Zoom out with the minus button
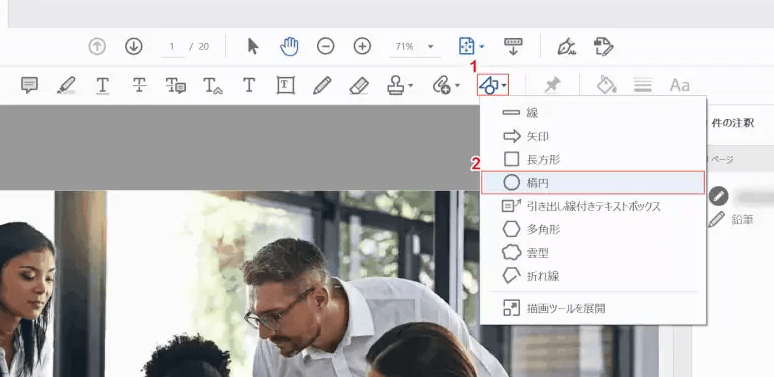Viewport: 774px width, 377px height. [326, 46]
